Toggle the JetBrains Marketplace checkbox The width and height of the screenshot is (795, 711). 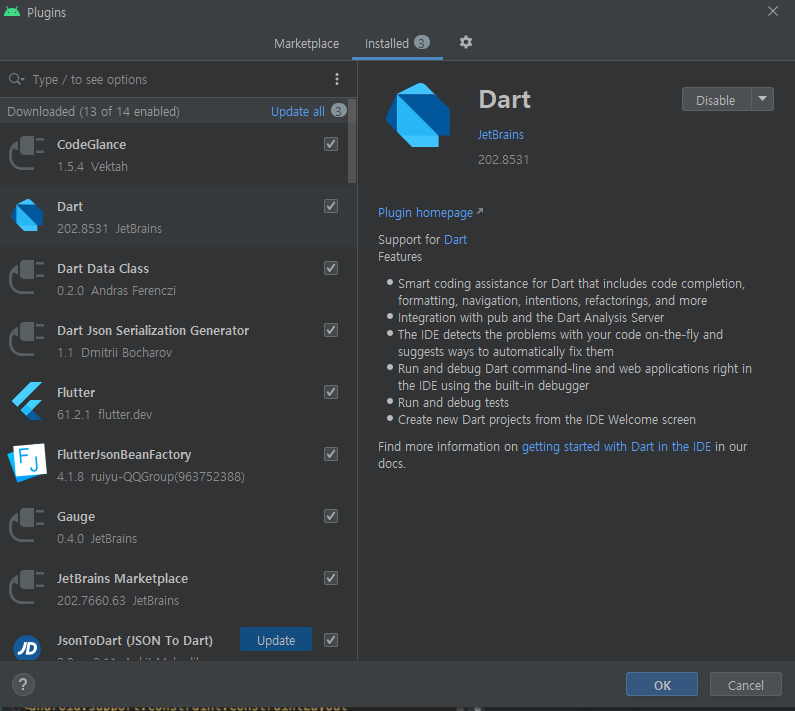point(331,578)
